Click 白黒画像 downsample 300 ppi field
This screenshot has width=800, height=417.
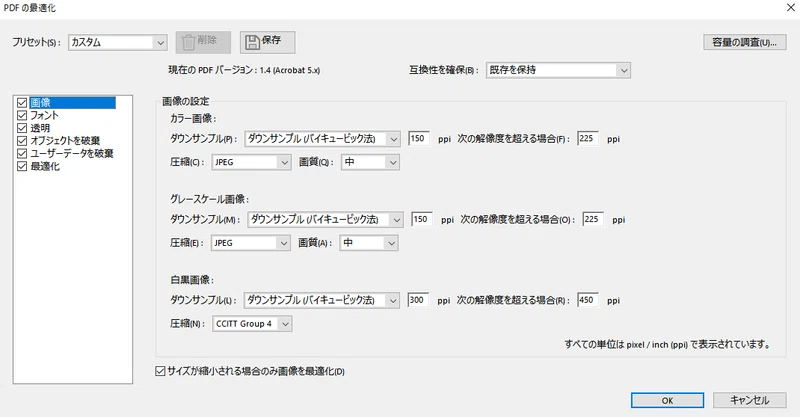(x=418, y=300)
